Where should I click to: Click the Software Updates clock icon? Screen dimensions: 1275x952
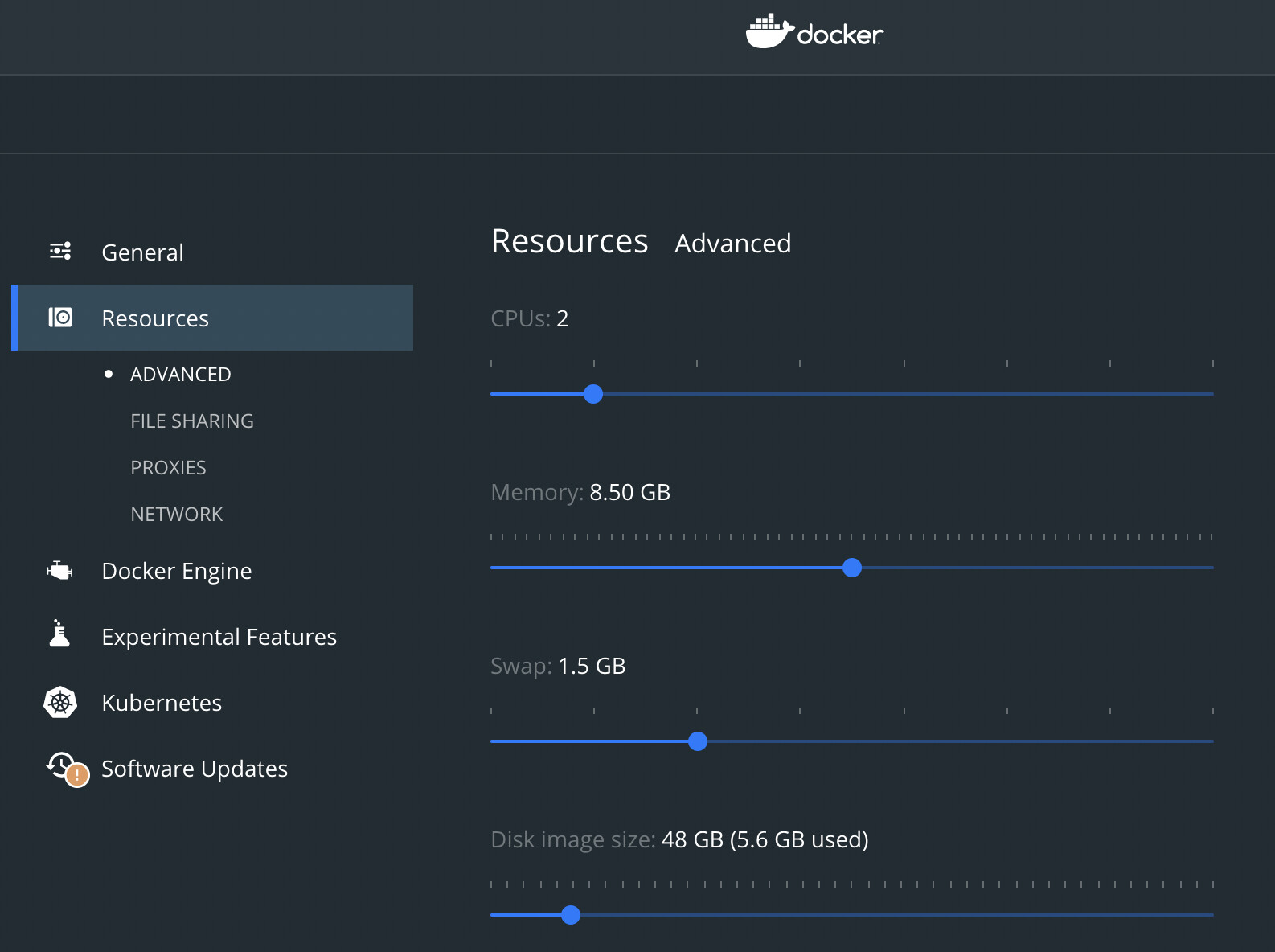pos(60,765)
